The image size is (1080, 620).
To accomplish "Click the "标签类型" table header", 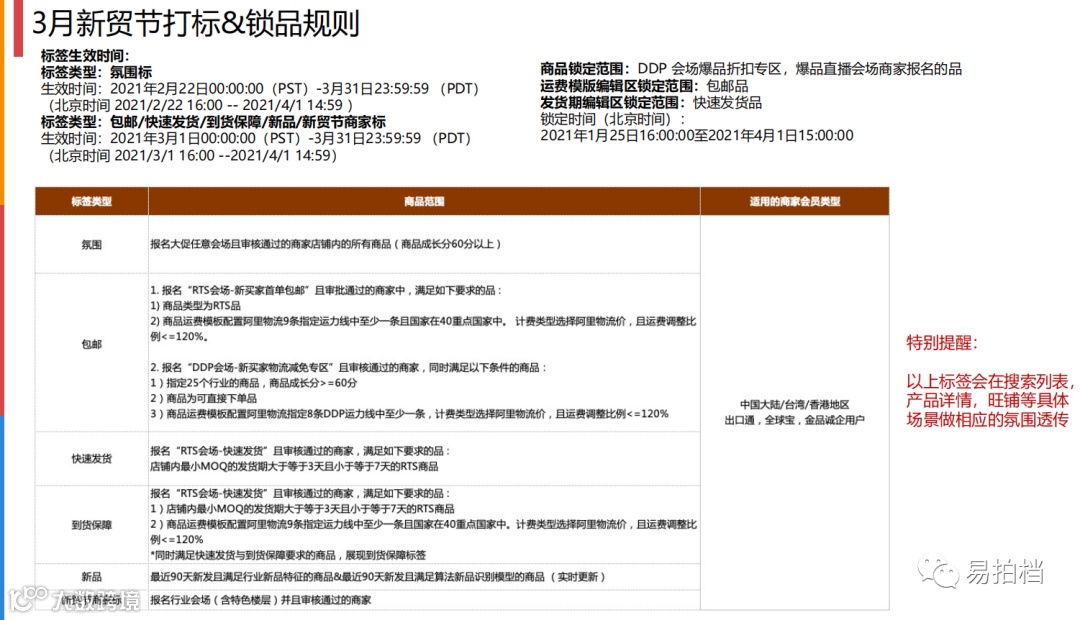I will (x=92, y=202).
